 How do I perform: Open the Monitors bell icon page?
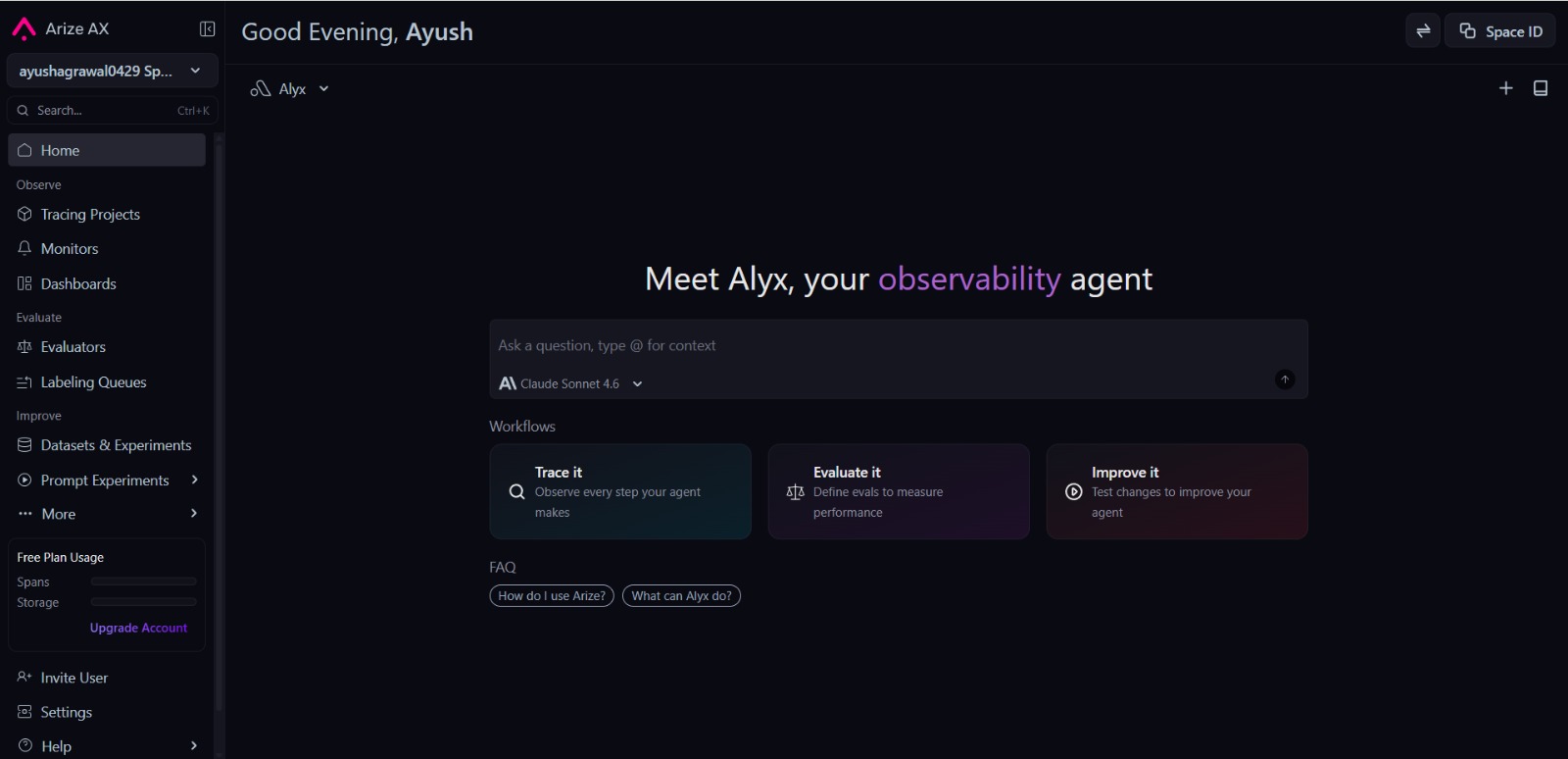(x=107, y=249)
